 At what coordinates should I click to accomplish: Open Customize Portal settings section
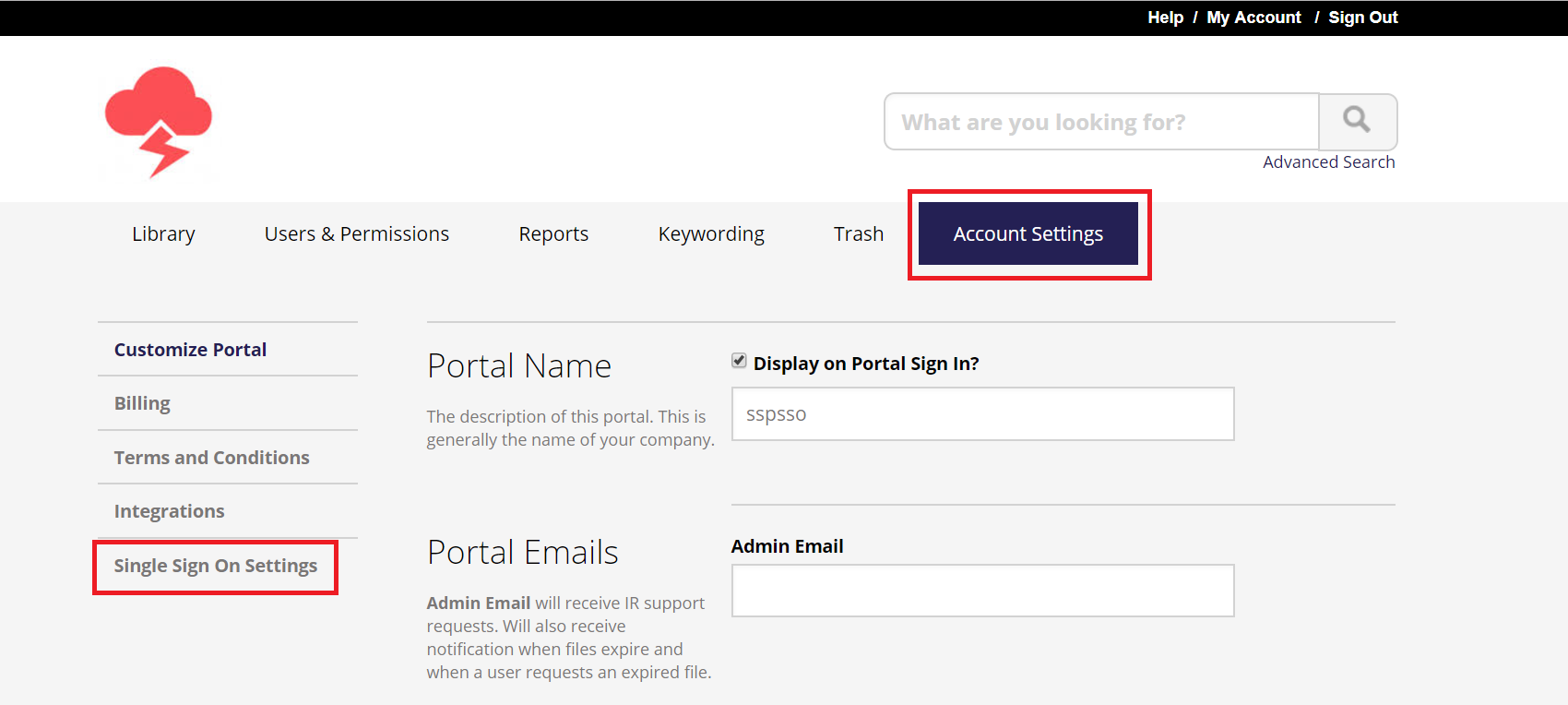190,350
